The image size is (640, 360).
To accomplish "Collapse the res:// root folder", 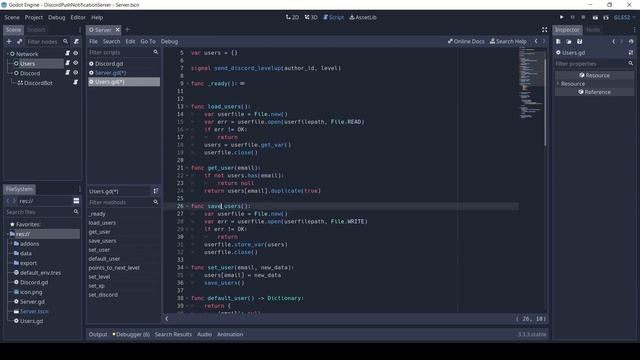I will pos(7,234).
